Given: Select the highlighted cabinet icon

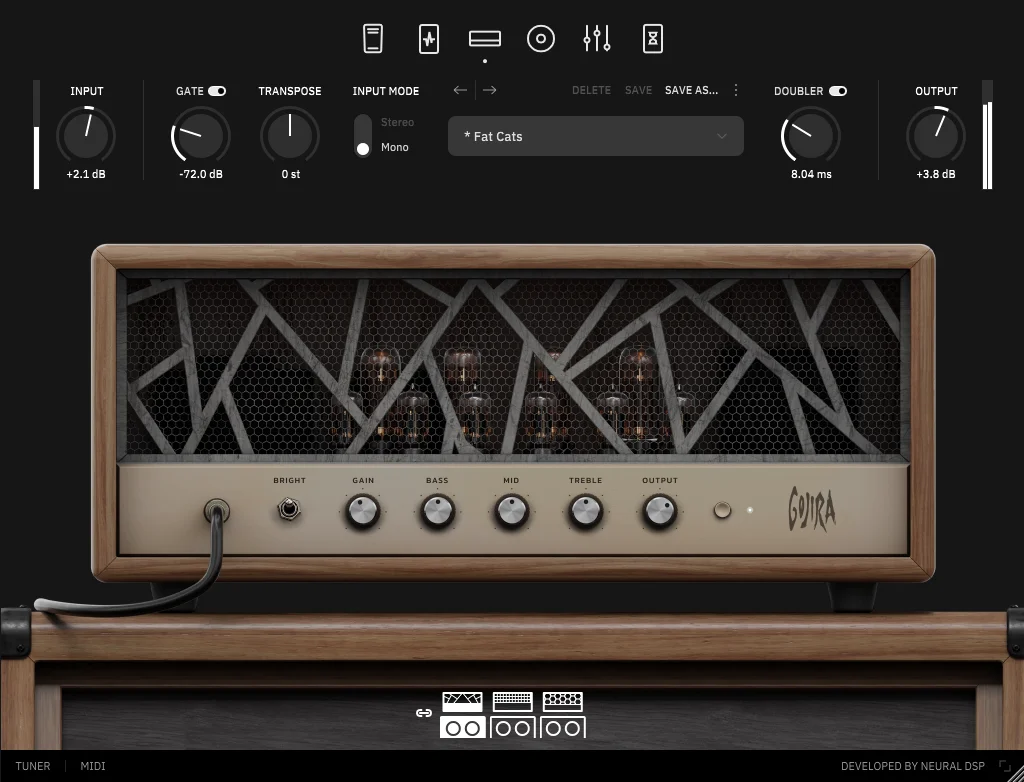Looking at the screenshot, I should (462, 727).
